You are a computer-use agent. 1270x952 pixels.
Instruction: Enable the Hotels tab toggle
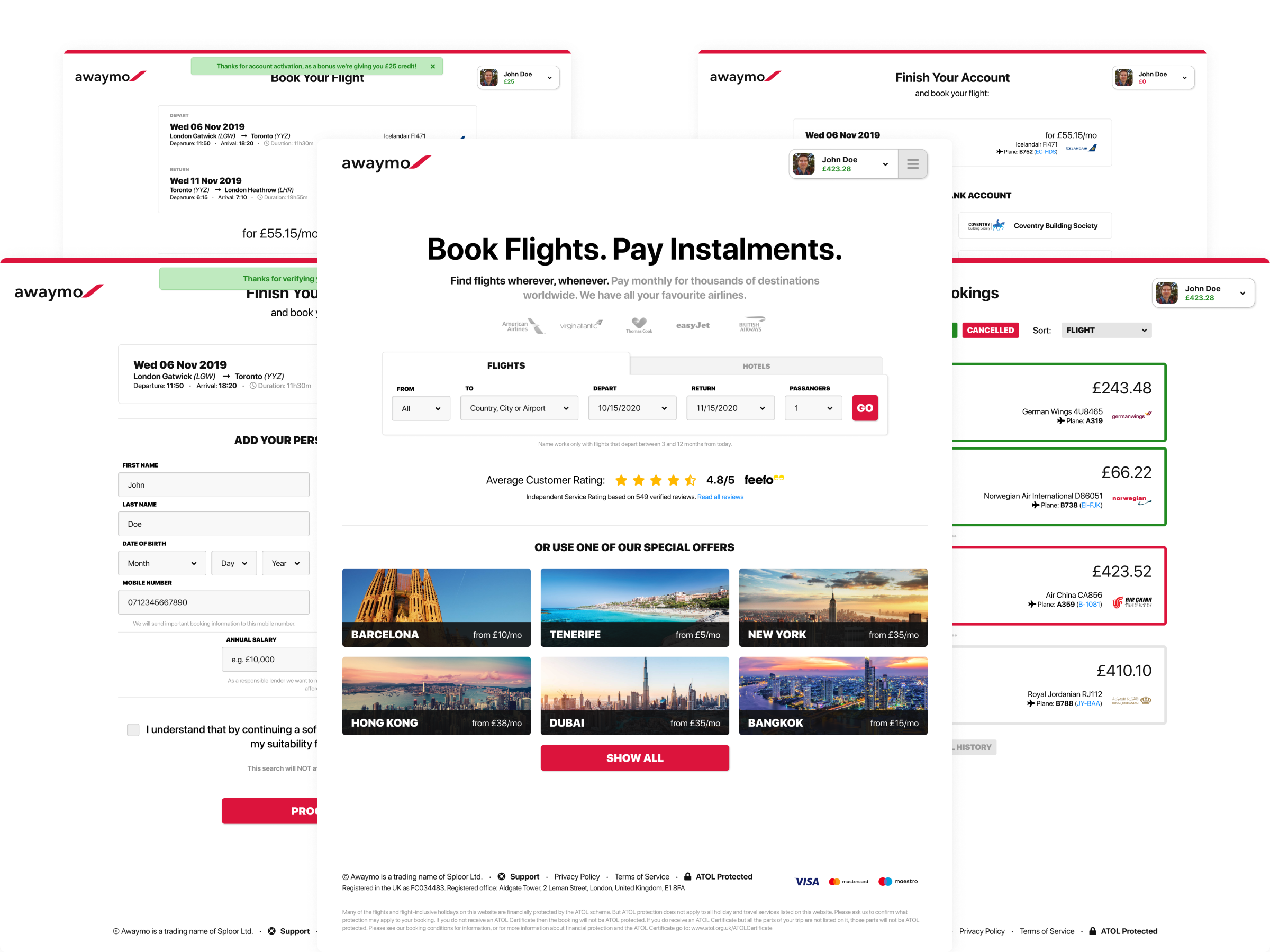757,365
